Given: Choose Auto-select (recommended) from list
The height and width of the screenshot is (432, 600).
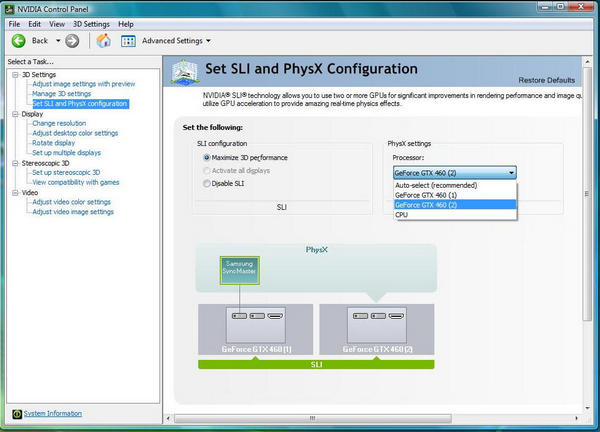Looking at the screenshot, I should click(455, 185).
